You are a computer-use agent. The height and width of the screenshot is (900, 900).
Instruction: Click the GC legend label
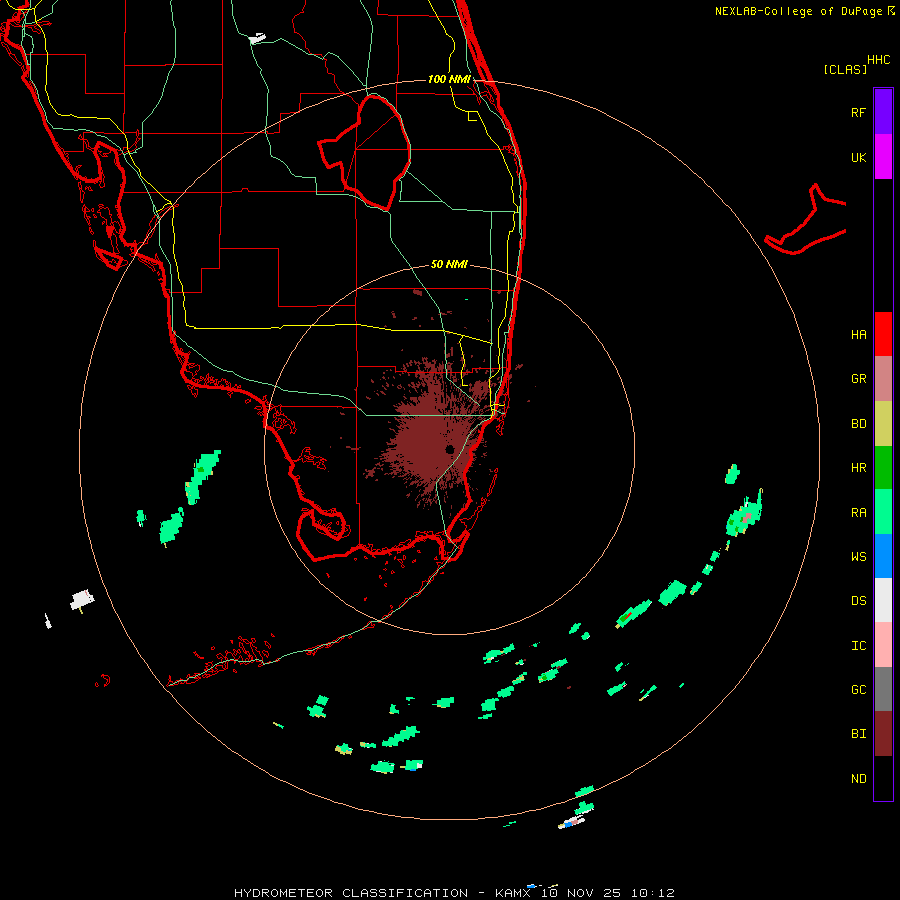[x=858, y=689]
